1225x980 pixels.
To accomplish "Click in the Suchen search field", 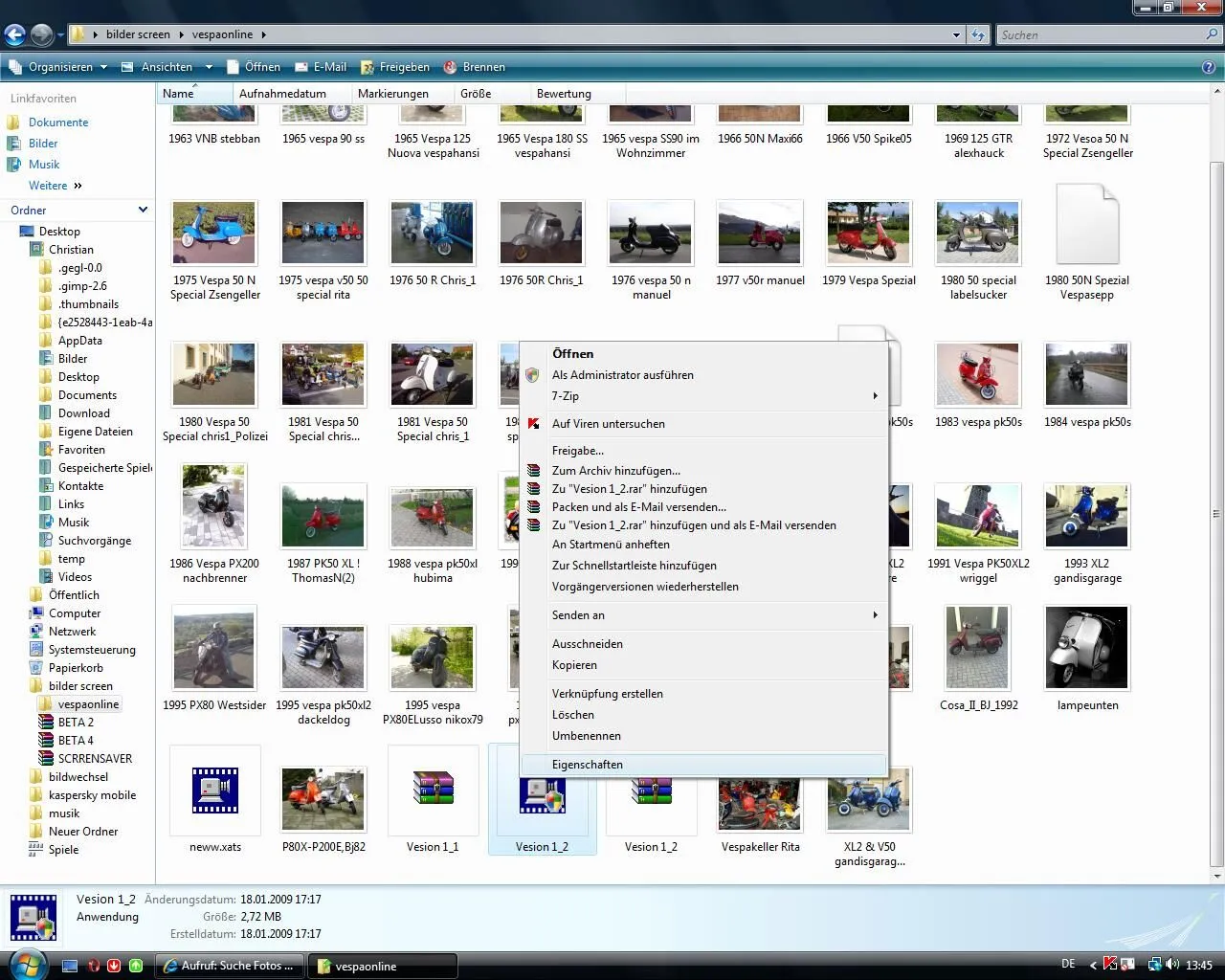I will 1101,35.
